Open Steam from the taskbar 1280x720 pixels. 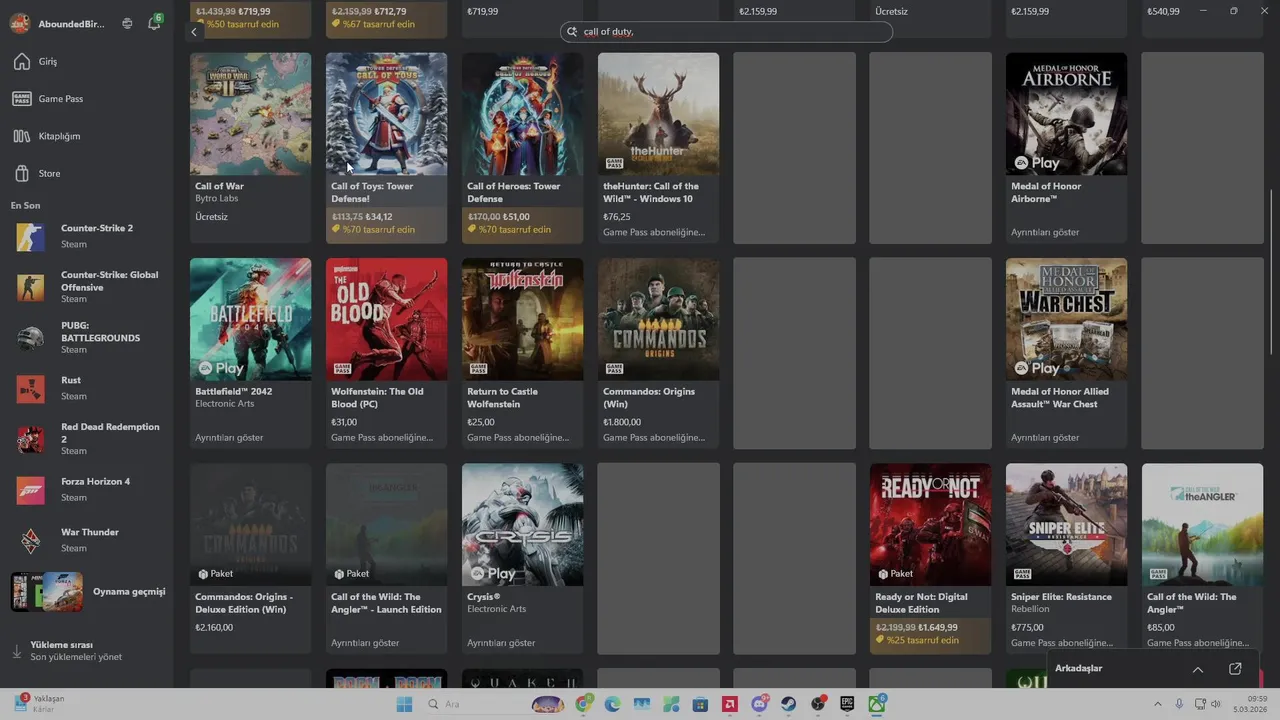[x=789, y=704]
